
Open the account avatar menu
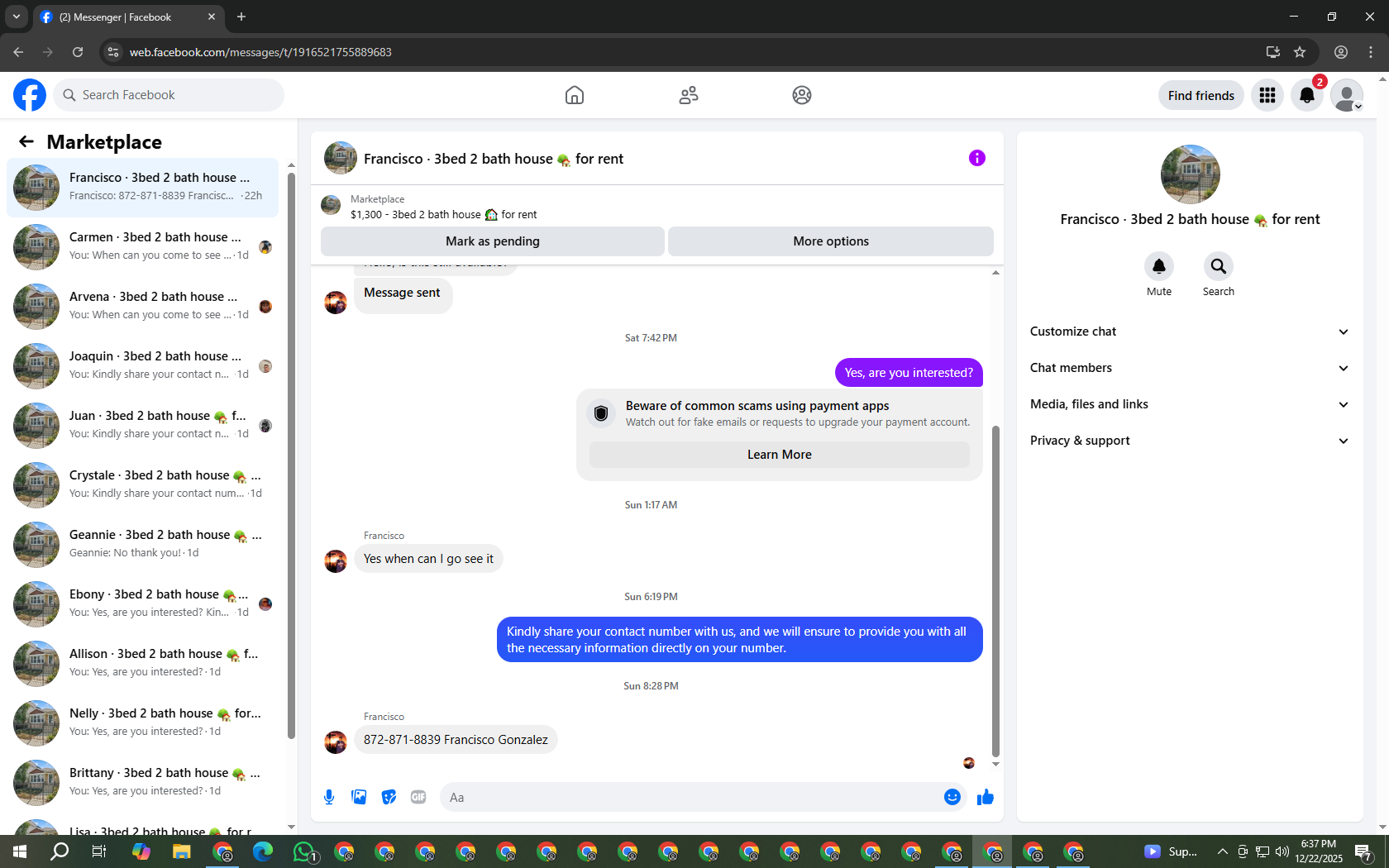[1347, 95]
